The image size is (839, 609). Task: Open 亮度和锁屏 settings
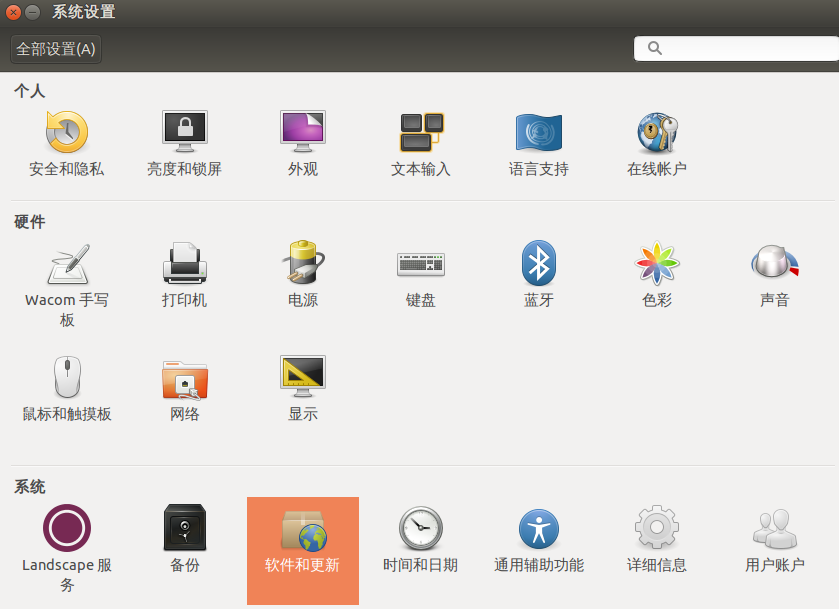tap(185, 143)
